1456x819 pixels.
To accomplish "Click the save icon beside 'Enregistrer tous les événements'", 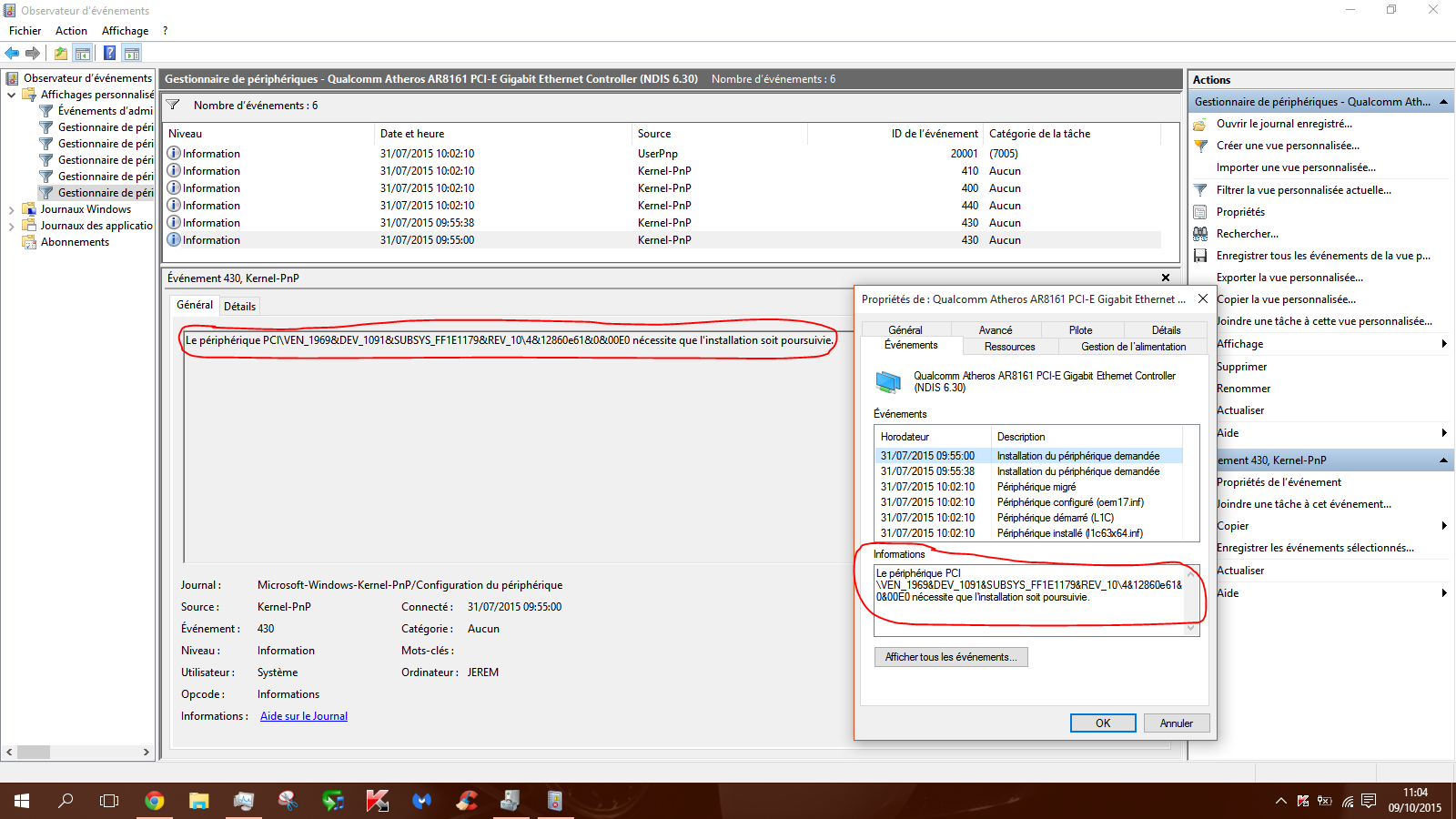I will tap(1200, 256).
